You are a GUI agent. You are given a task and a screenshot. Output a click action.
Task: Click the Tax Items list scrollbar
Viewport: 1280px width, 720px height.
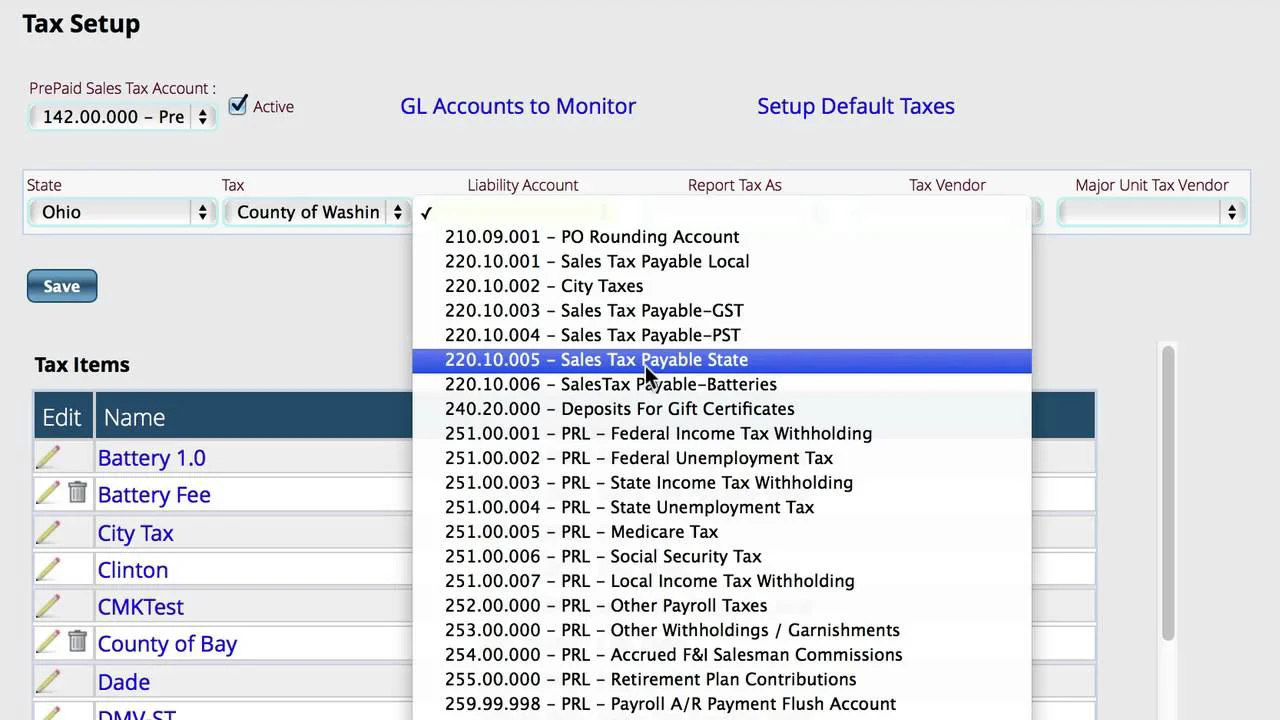coord(1167,490)
